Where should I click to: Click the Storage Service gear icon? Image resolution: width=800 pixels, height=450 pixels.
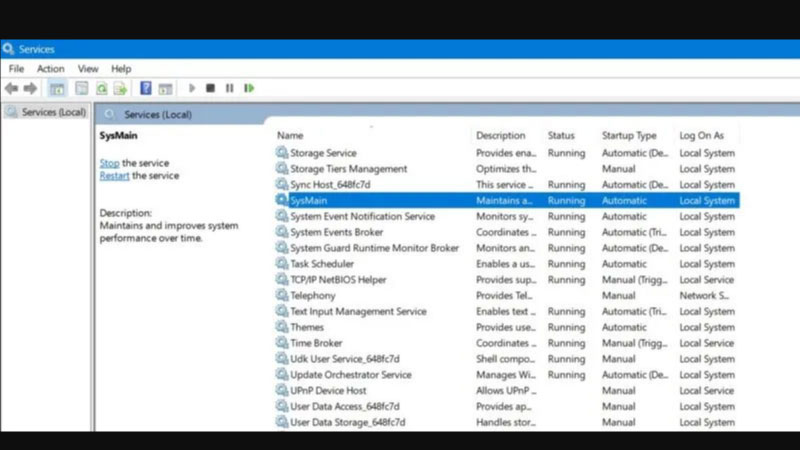coord(282,152)
